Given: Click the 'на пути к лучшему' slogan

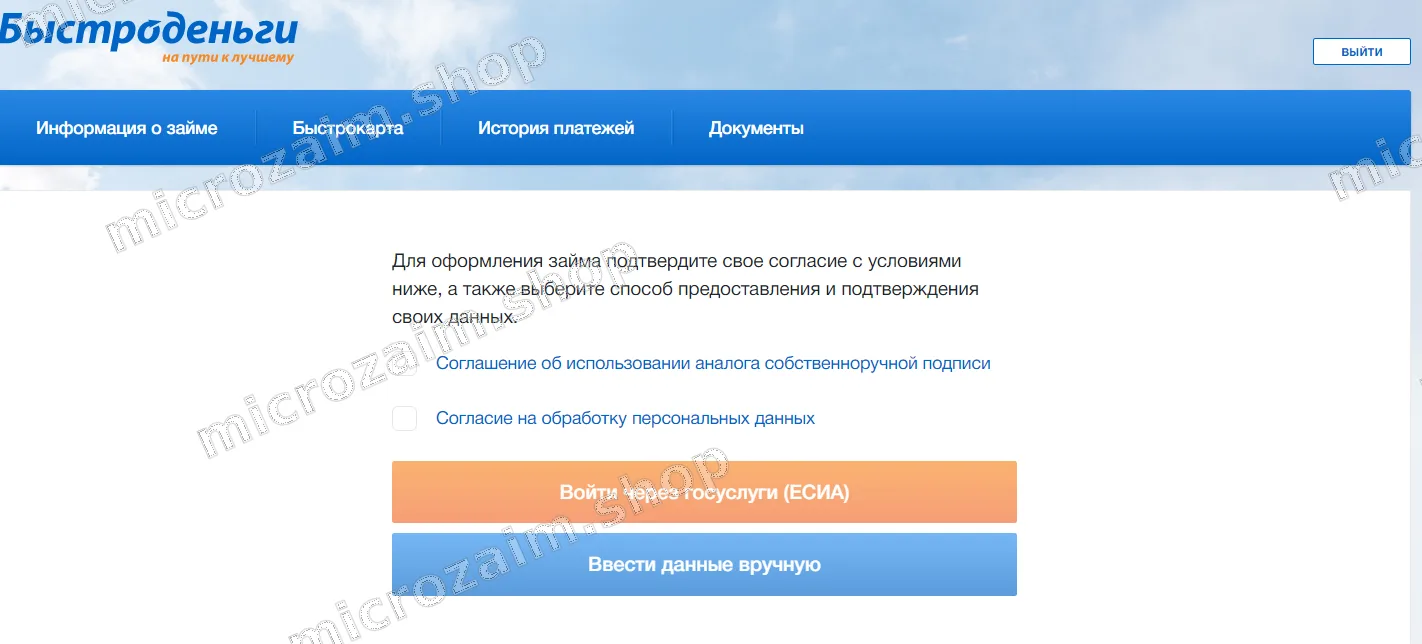Looking at the screenshot, I should [x=228, y=58].
